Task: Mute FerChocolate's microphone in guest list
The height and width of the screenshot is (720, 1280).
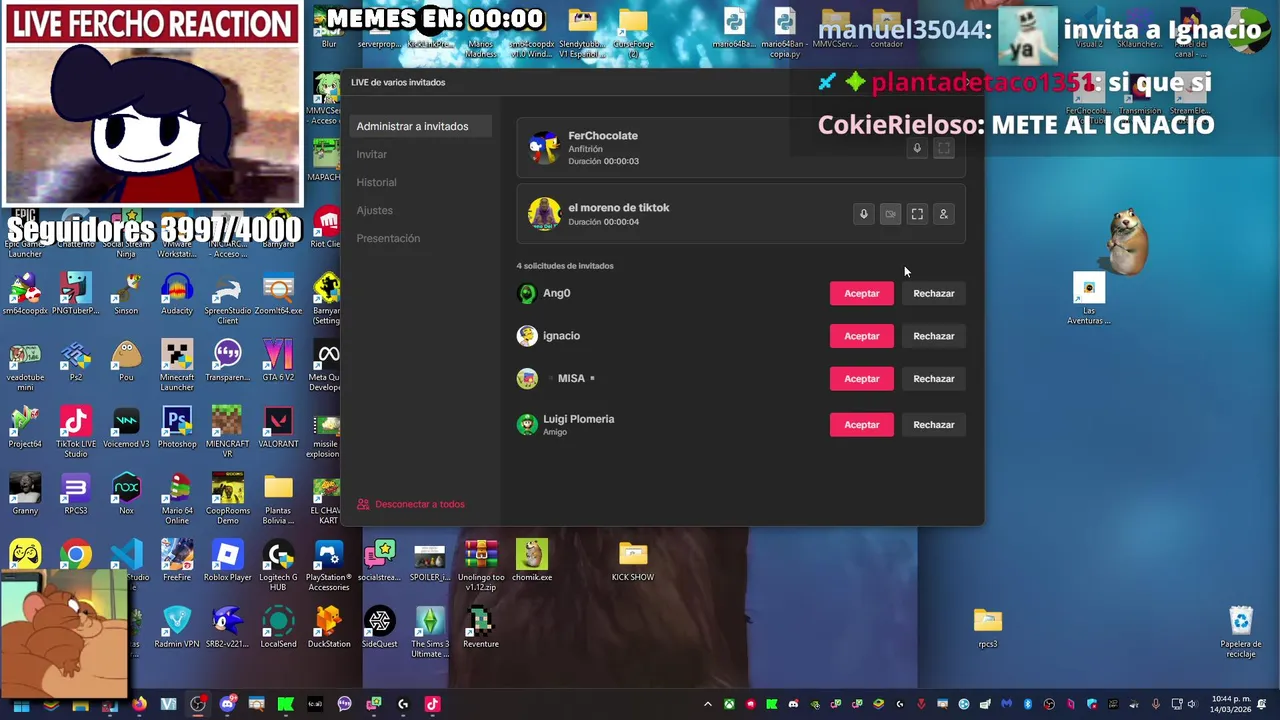Action: pyautogui.click(x=916, y=149)
